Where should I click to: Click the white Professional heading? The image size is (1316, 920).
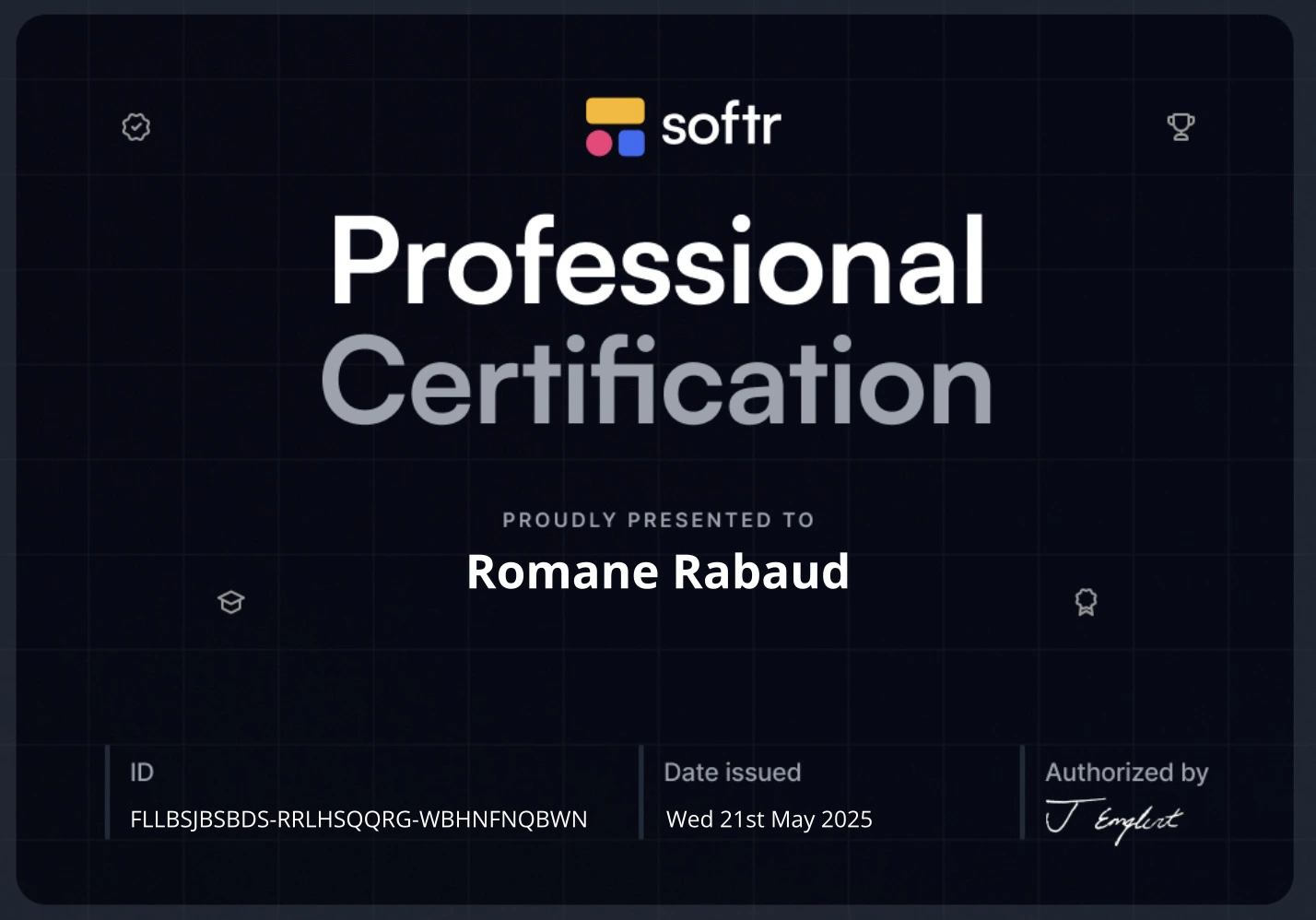click(x=657, y=261)
